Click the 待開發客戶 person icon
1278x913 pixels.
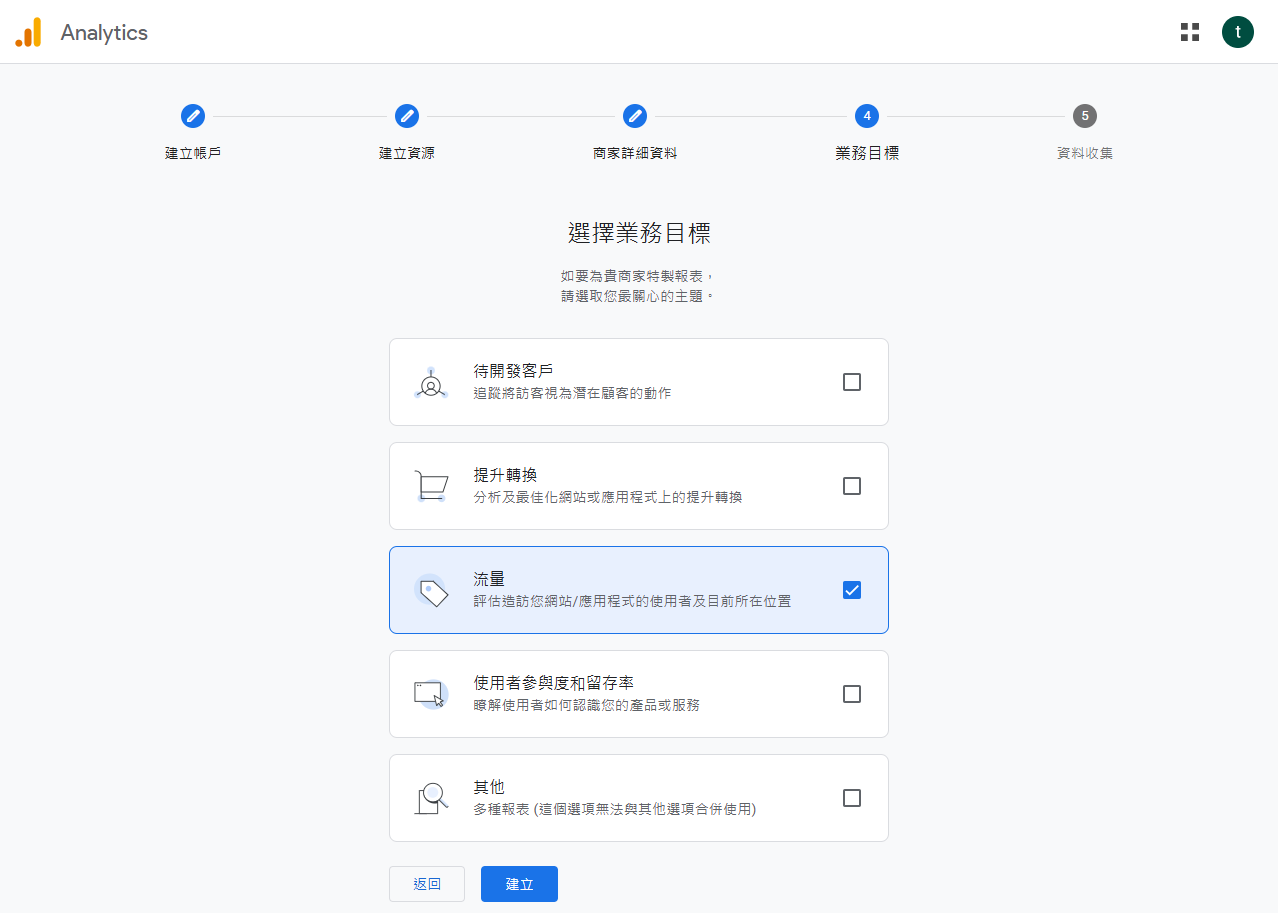pyautogui.click(x=431, y=382)
